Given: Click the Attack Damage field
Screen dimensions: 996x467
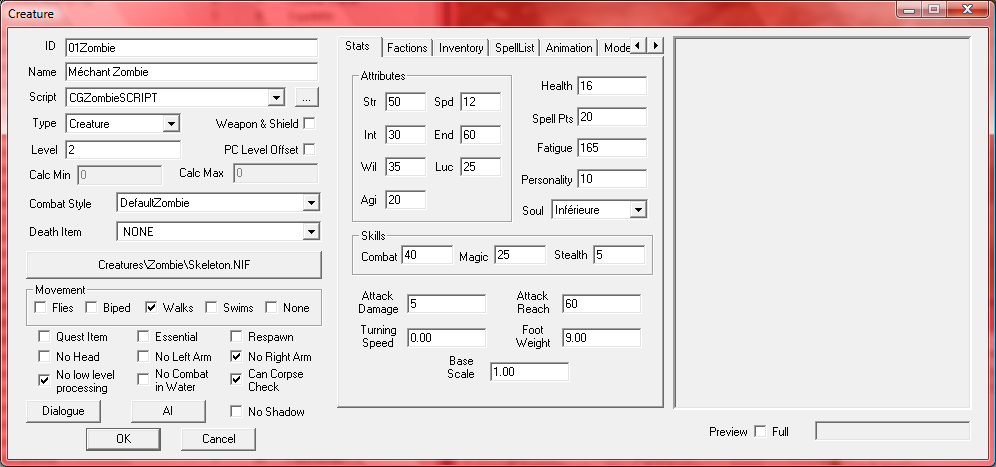Looking at the screenshot, I should point(447,304).
